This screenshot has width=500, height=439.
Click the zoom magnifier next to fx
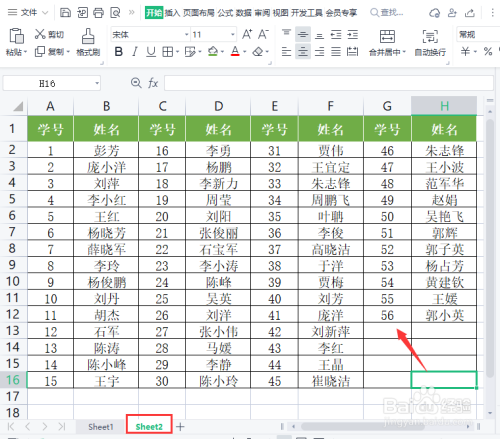[136, 83]
